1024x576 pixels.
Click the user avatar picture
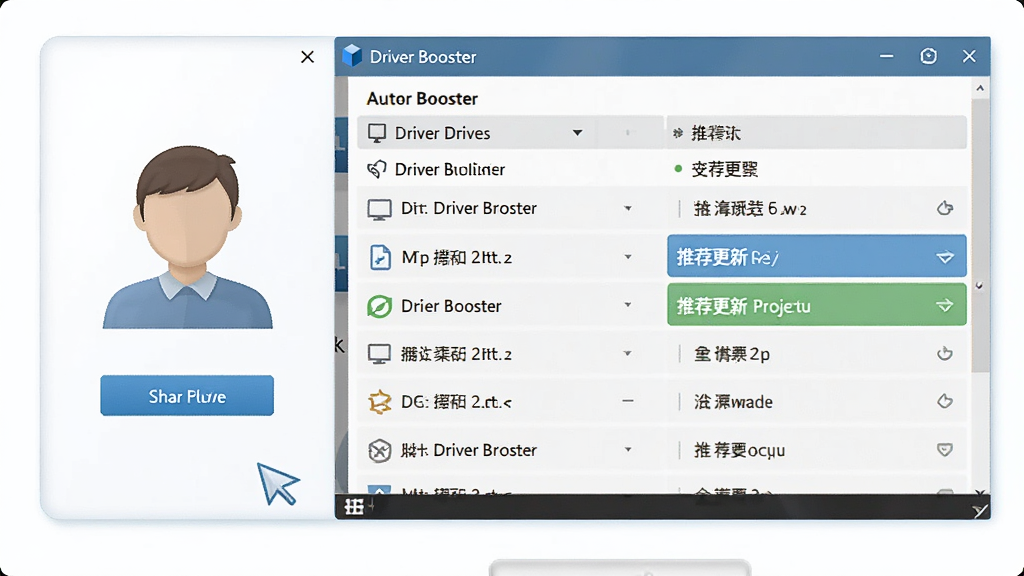pyautogui.click(x=187, y=236)
